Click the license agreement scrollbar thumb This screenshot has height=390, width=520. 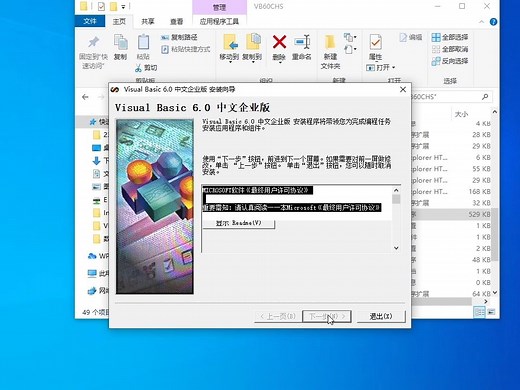(x=396, y=199)
